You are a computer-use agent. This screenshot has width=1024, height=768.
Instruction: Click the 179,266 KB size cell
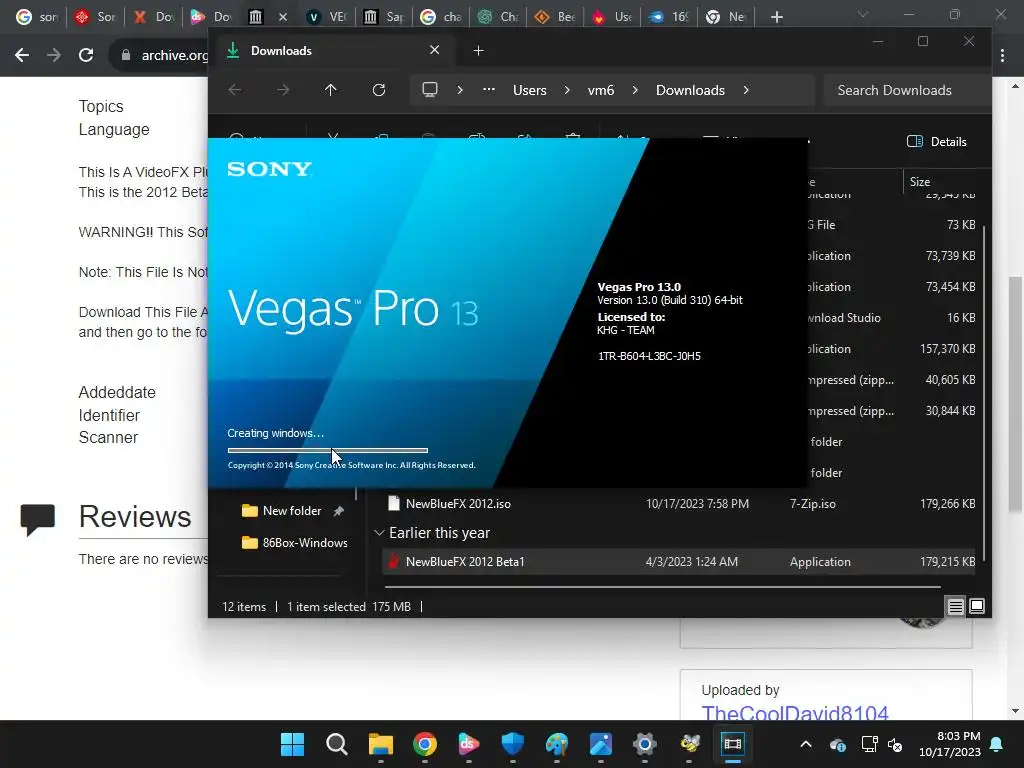coord(948,504)
